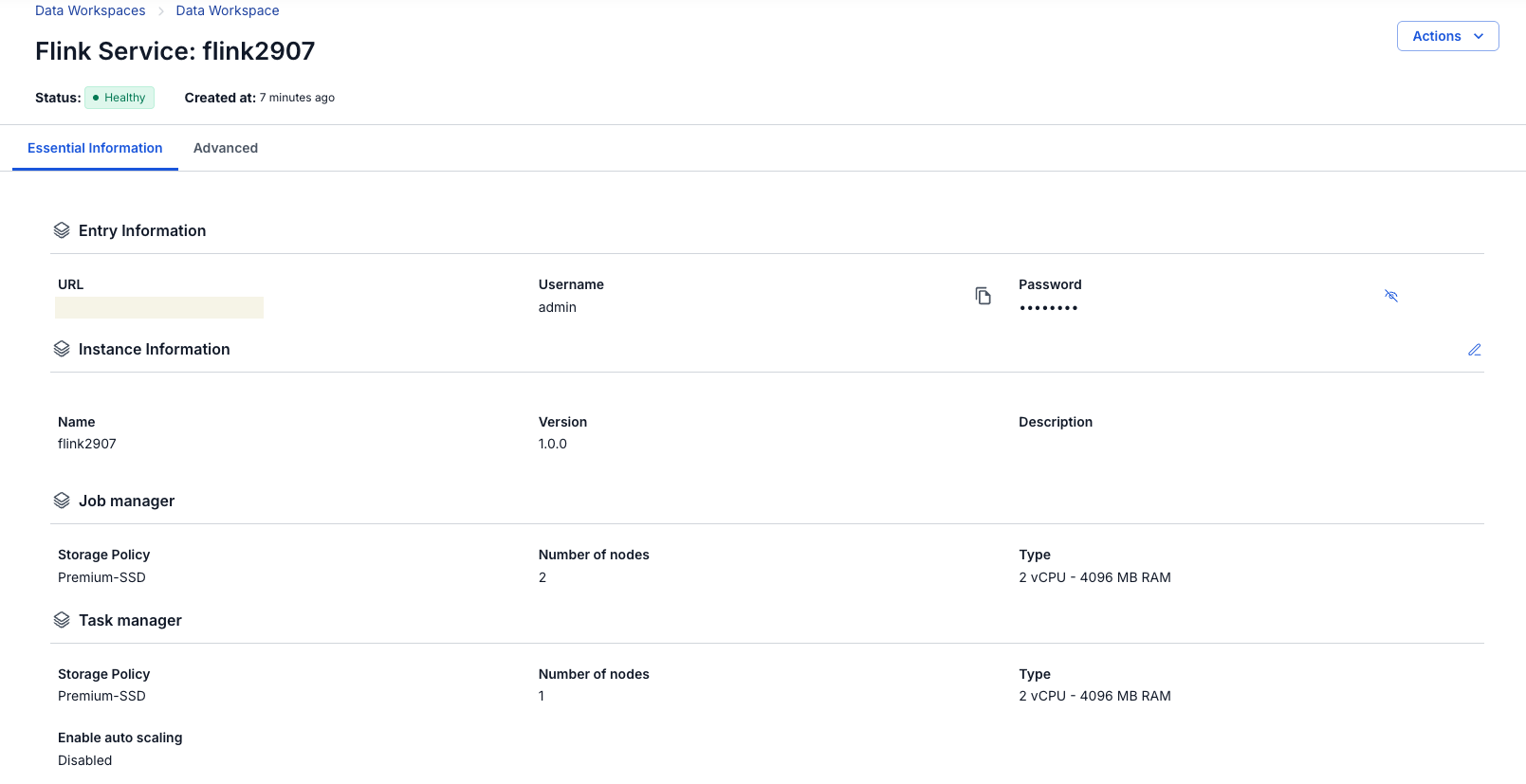Viewport: 1526px width, 784px height.
Task: Select version value 1.0.0
Action: (x=553, y=444)
